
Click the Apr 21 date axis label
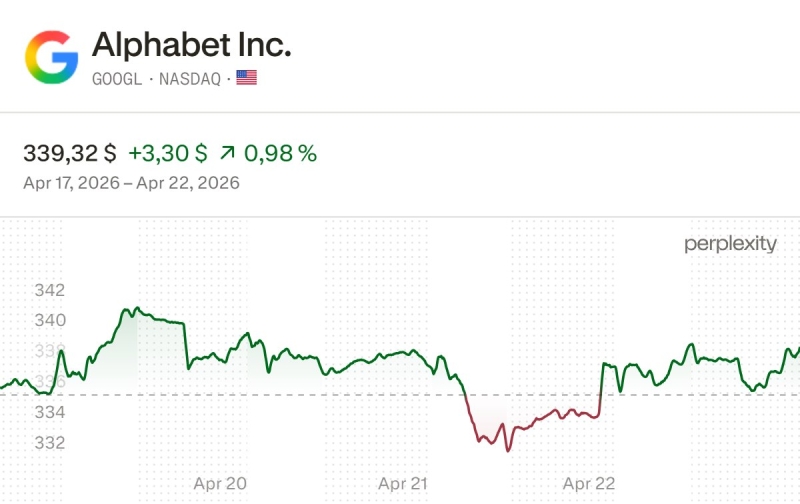click(404, 483)
